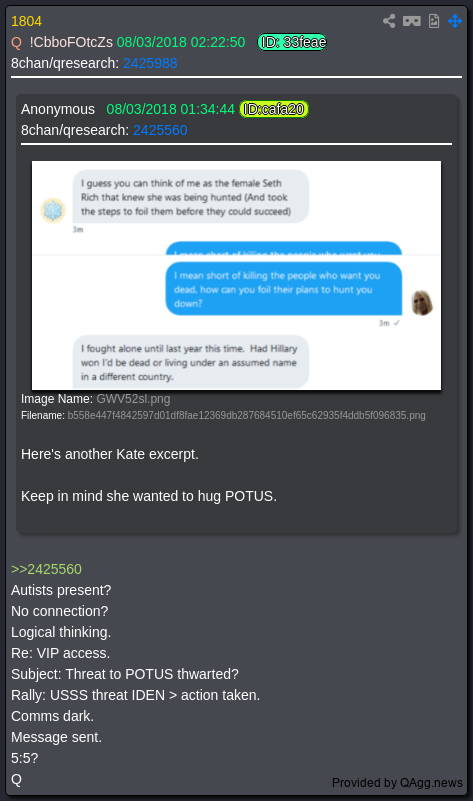Click the Anonymous poster name
This screenshot has height=801, width=473.
click(58, 109)
